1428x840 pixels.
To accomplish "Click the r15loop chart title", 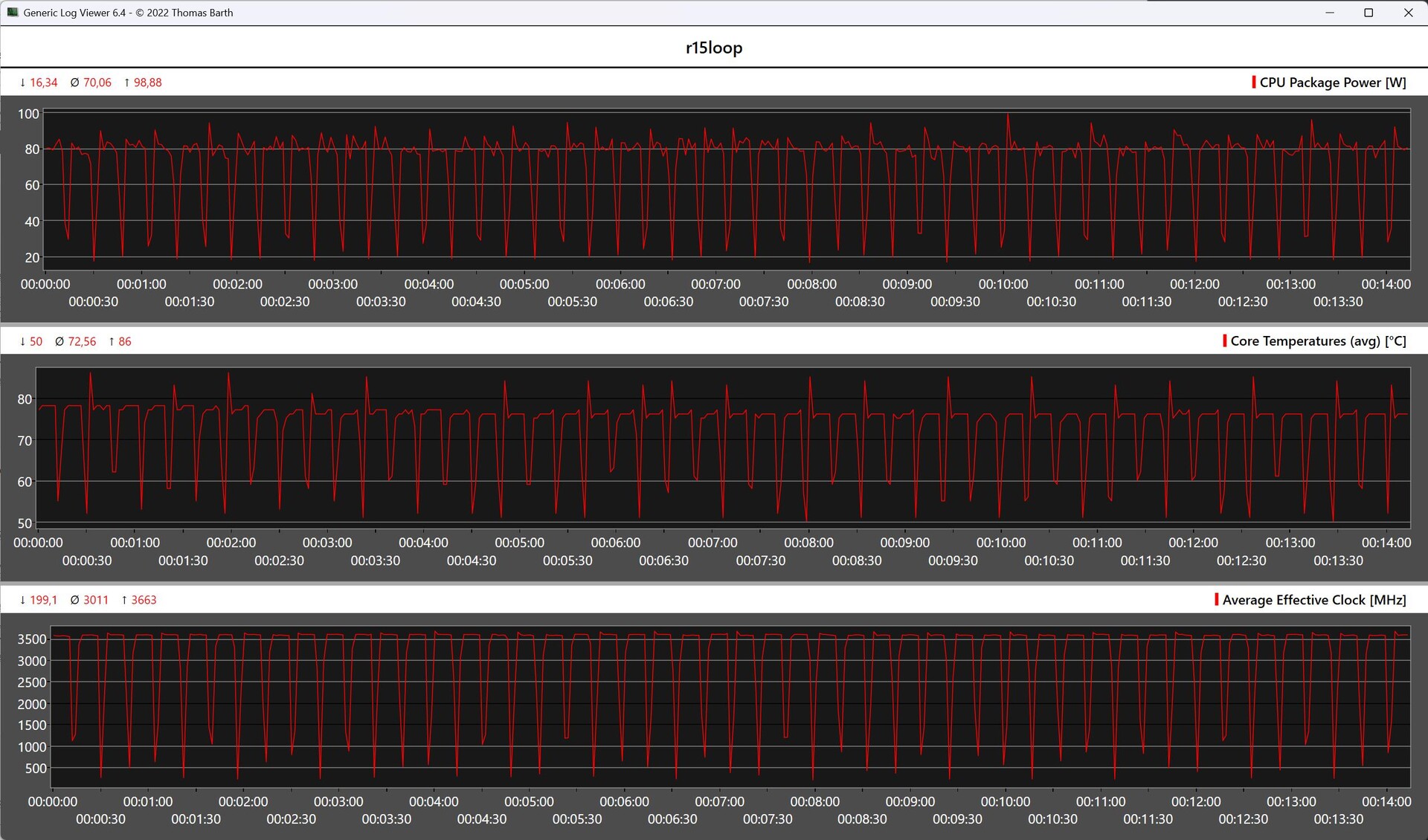I will click(714, 48).
